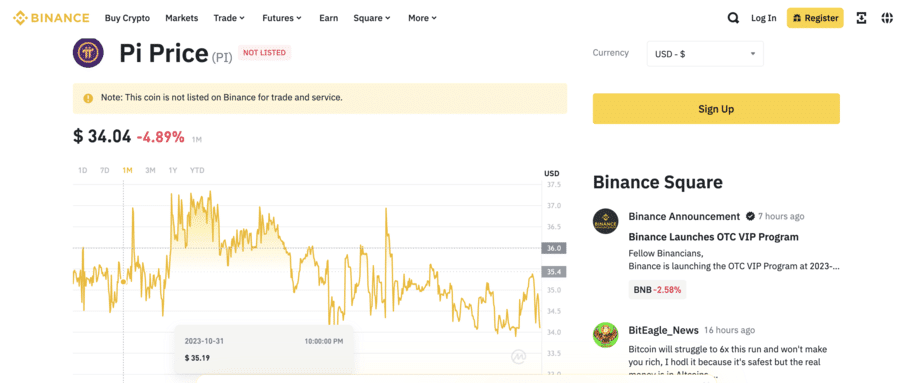
Task: Click the Register button
Action: 815,18
